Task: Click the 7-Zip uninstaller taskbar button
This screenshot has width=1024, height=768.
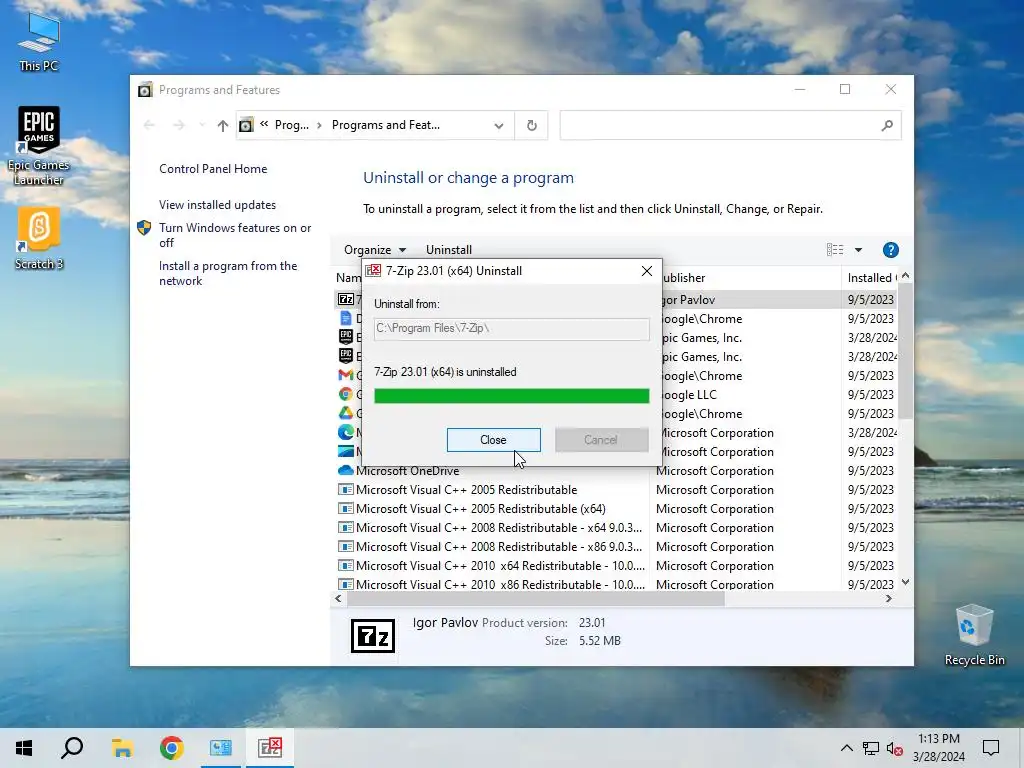Action: (x=270, y=748)
